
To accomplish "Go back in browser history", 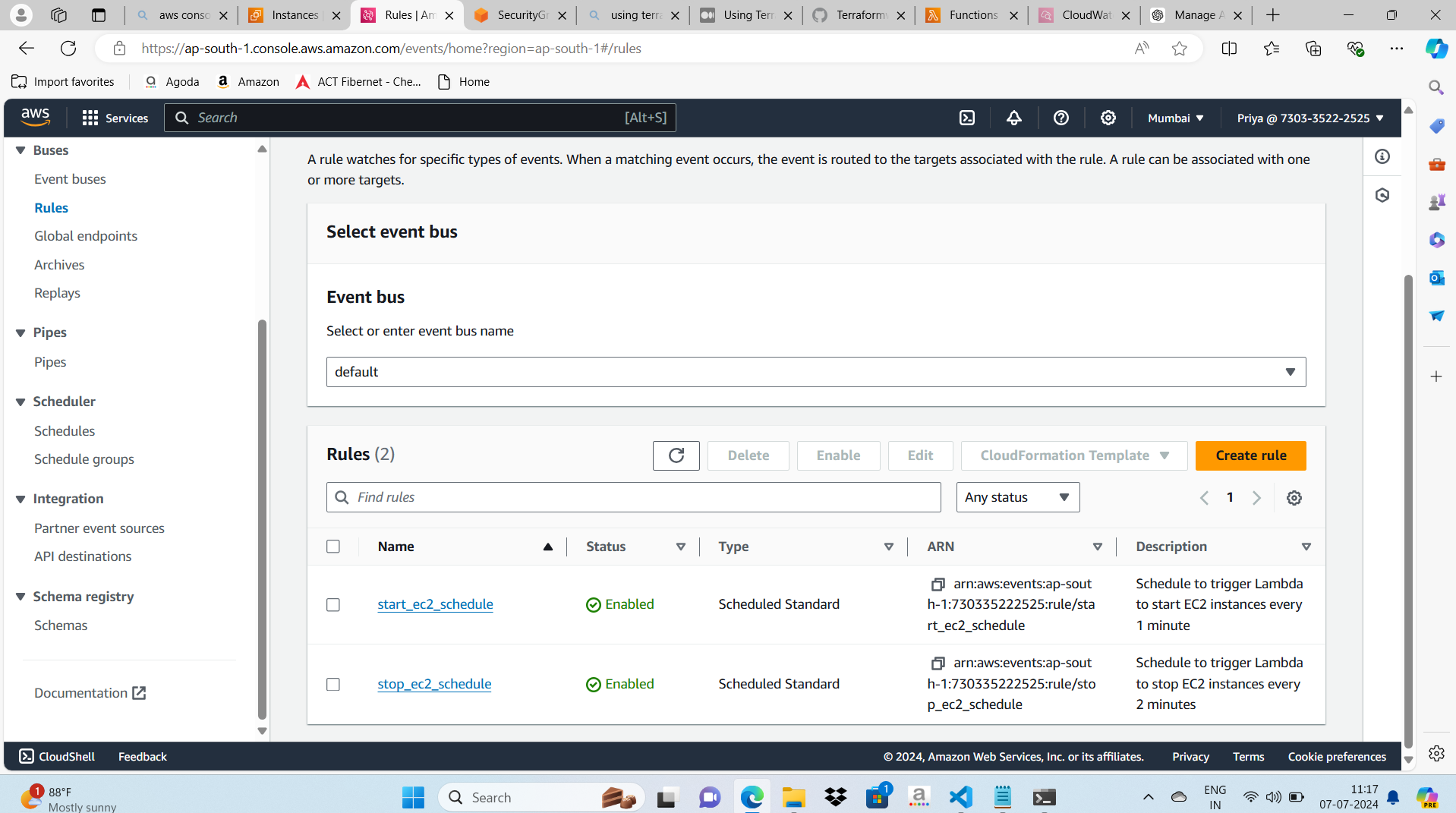I will pyautogui.click(x=27, y=49).
